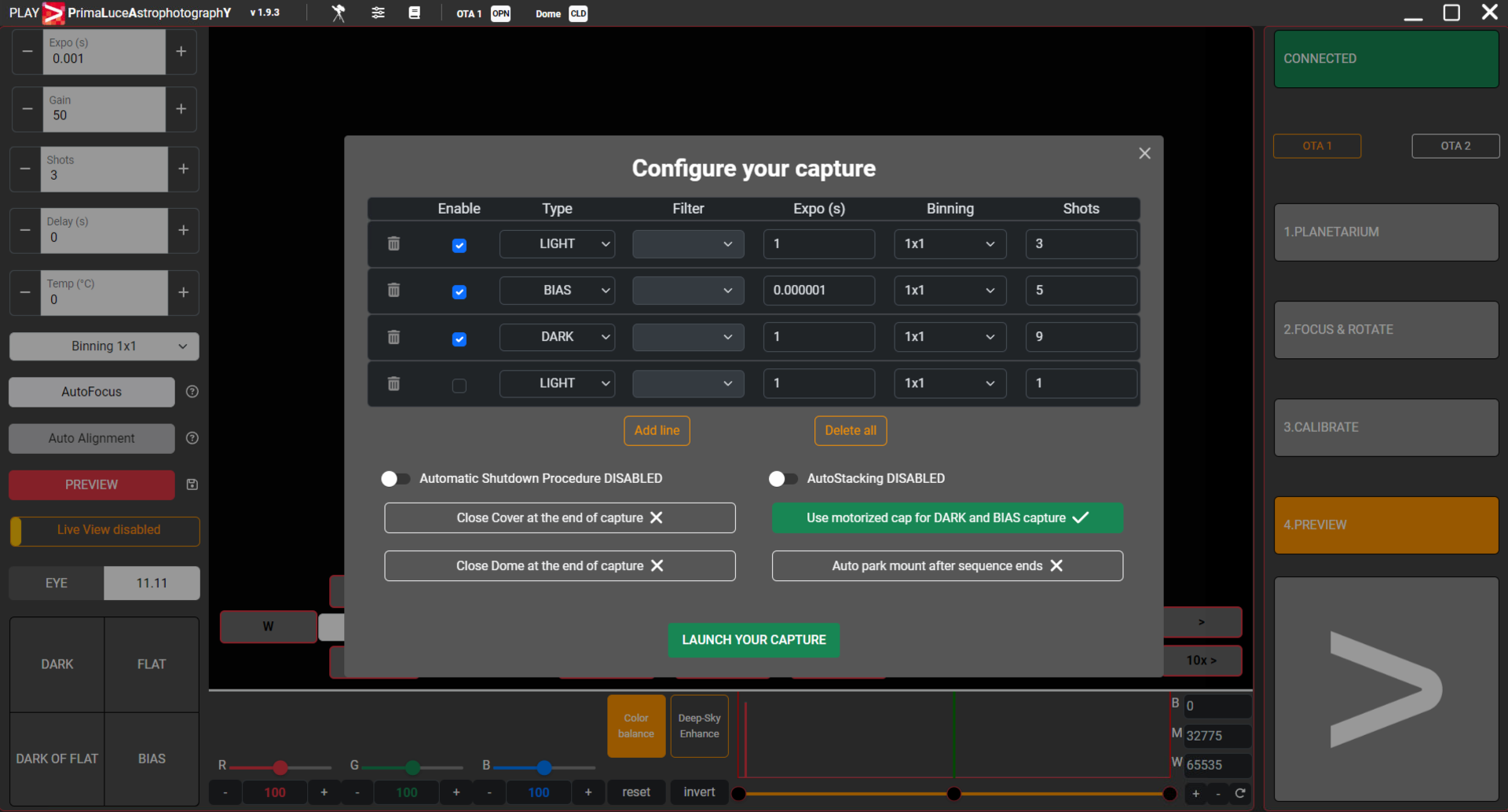Decrease exposure with minus button
Viewport: 1508px width, 812px height.
pos(27,51)
